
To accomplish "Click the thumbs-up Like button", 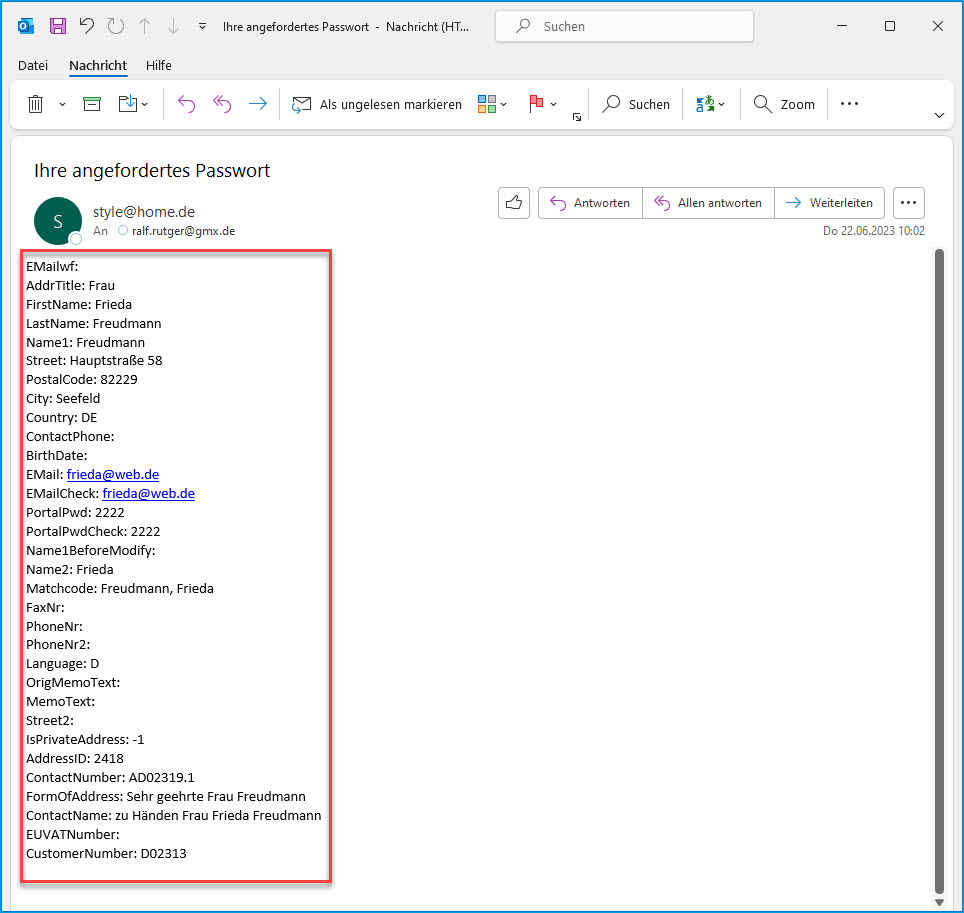I will pos(514,203).
